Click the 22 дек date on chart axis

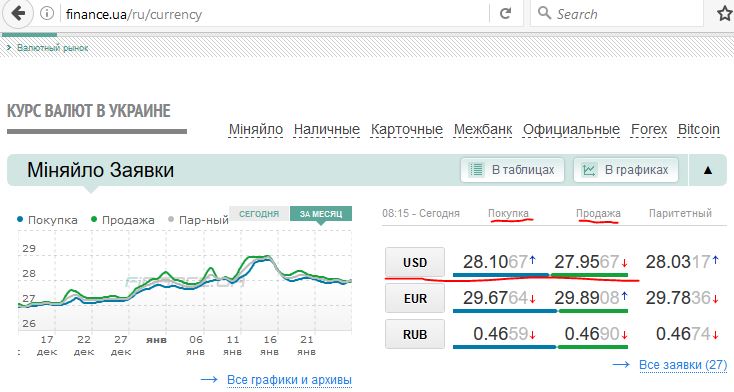pos(84,346)
